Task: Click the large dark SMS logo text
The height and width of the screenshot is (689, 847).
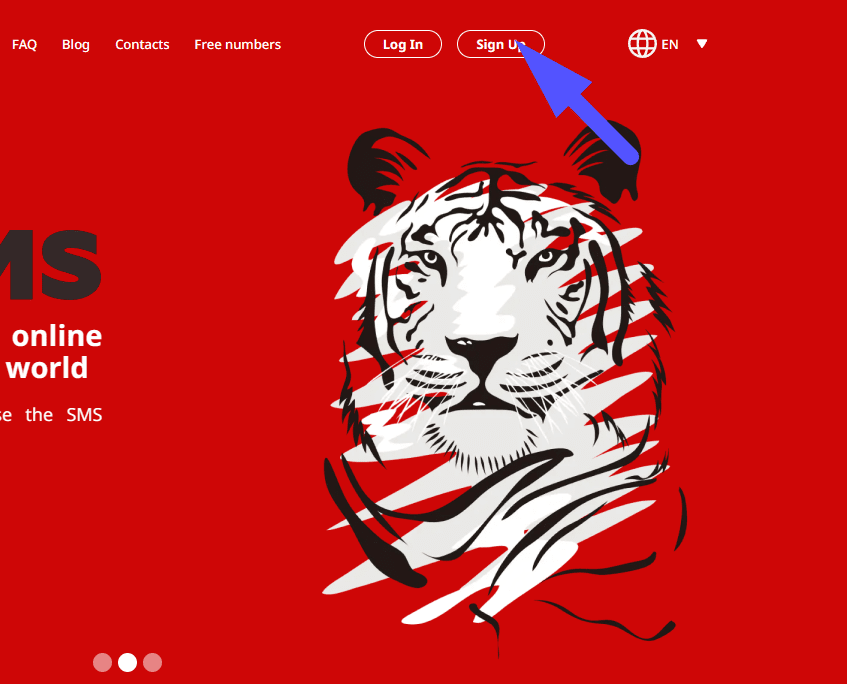Action: click(50, 265)
